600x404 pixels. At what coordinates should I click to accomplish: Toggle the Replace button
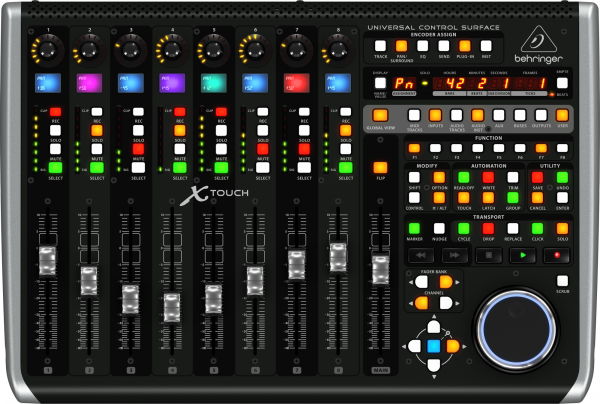[x=513, y=229]
